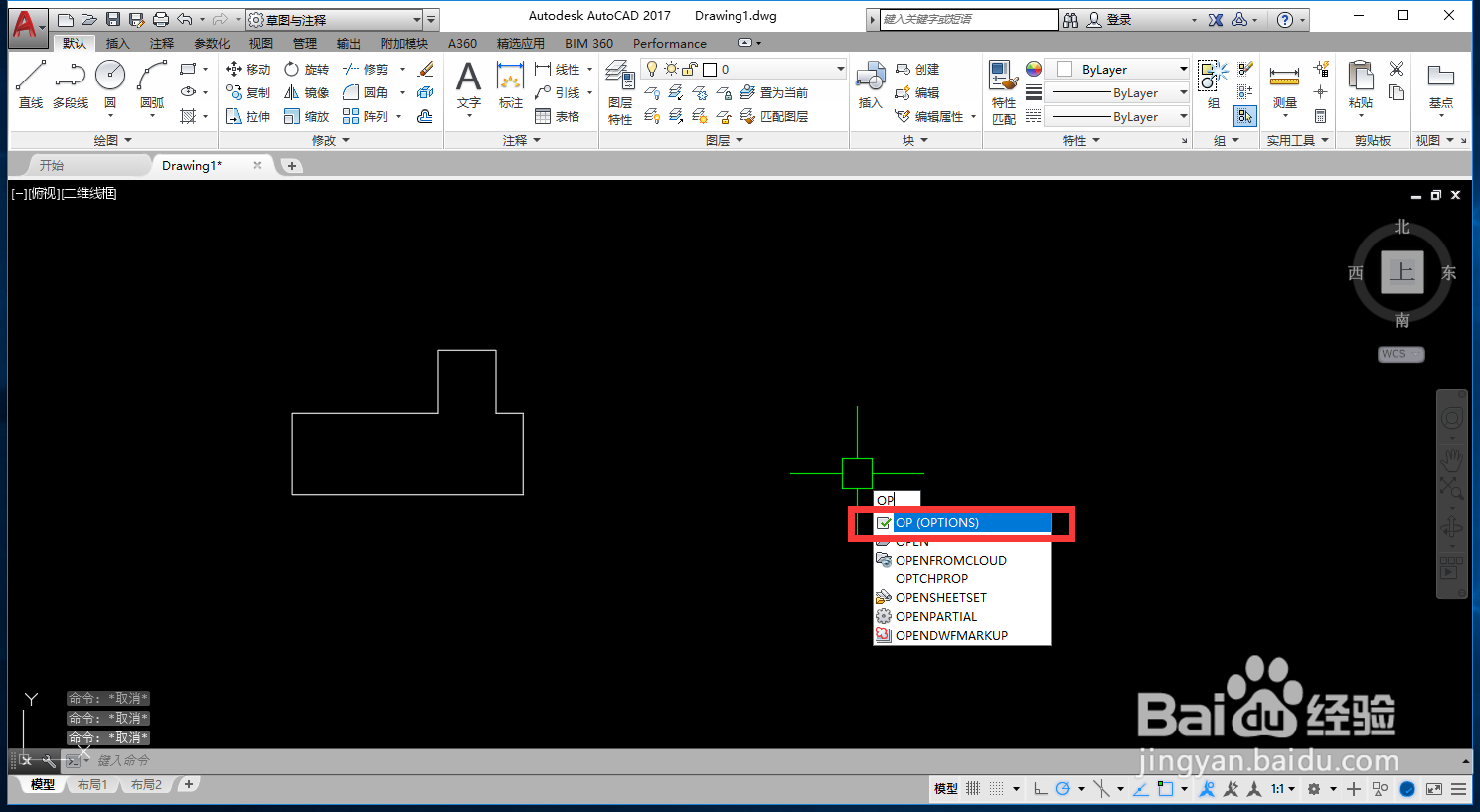Click the Plot/print icon in quick access toolbar

(160, 19)
